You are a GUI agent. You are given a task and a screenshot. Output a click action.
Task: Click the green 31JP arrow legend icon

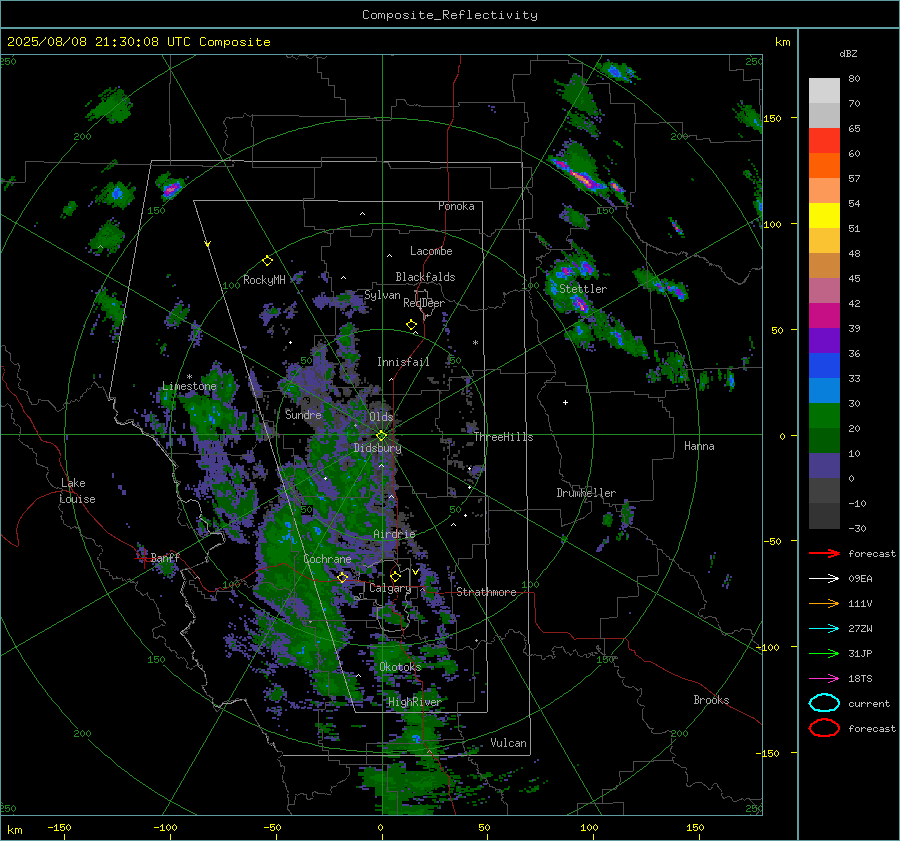click(824, 653)
